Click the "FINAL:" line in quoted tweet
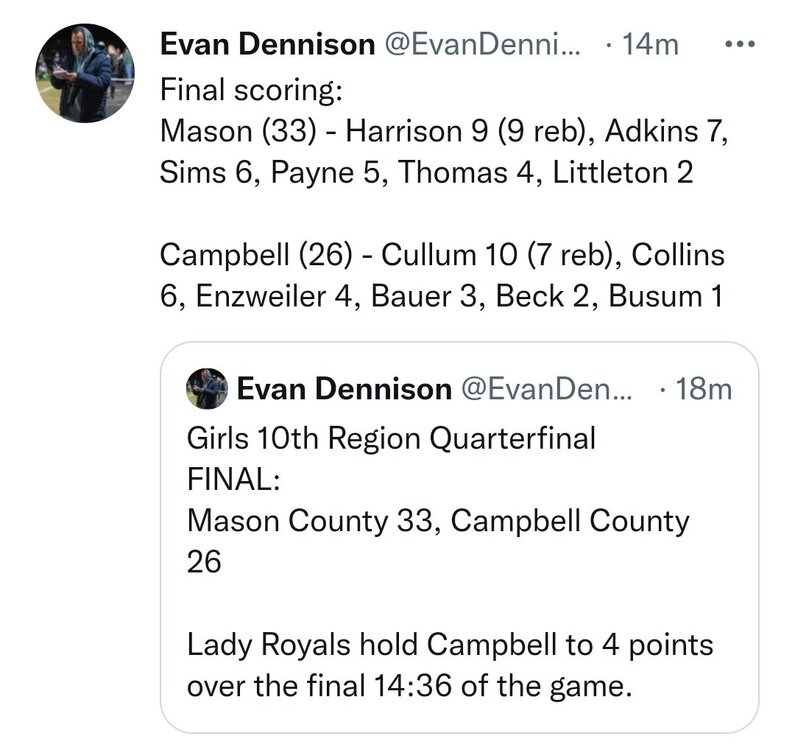The width and height of the screenshot is (795, 750). pyautogui.click(x=233, y=479)
